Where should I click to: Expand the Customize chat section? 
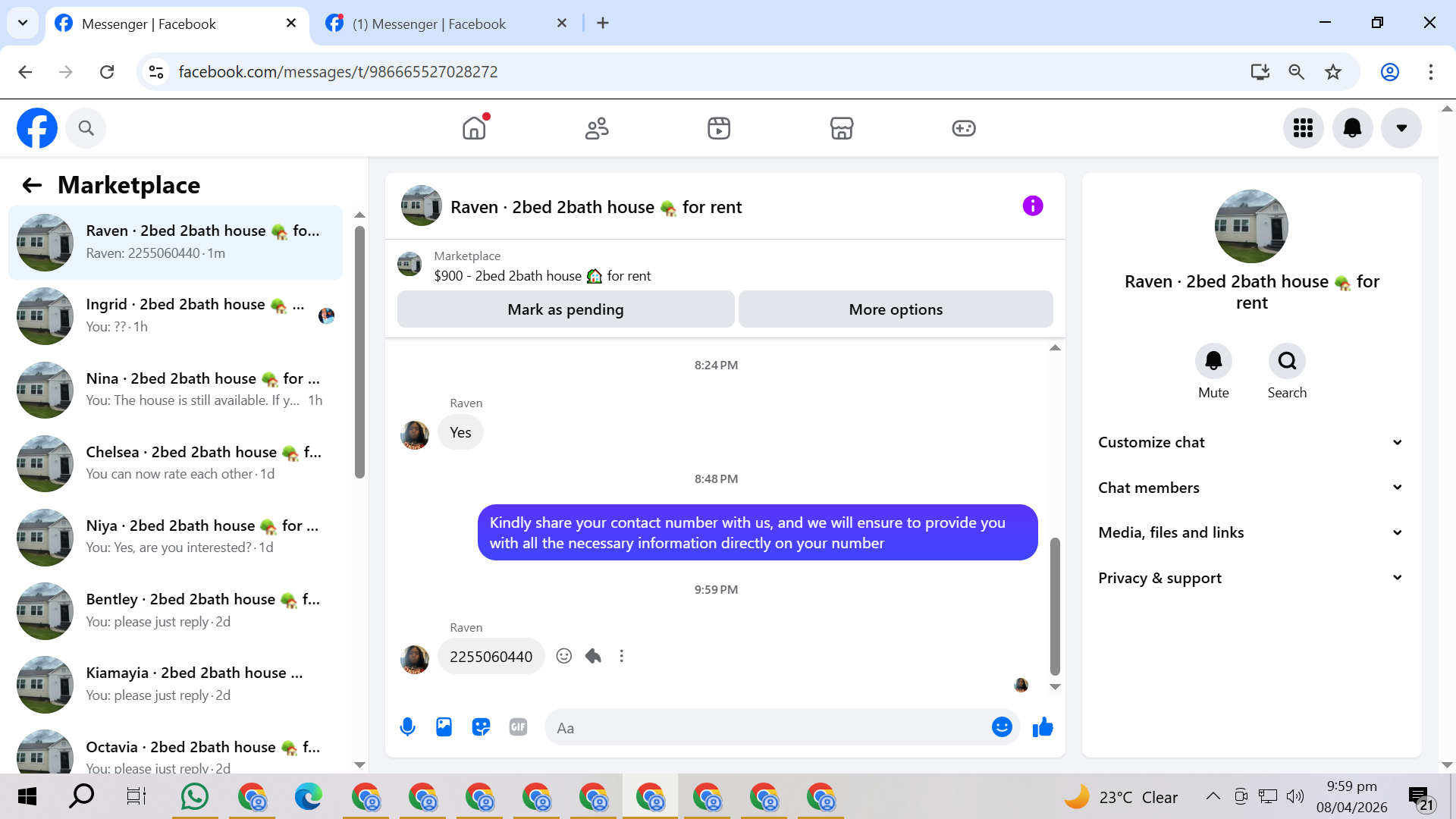(1250, 442)
